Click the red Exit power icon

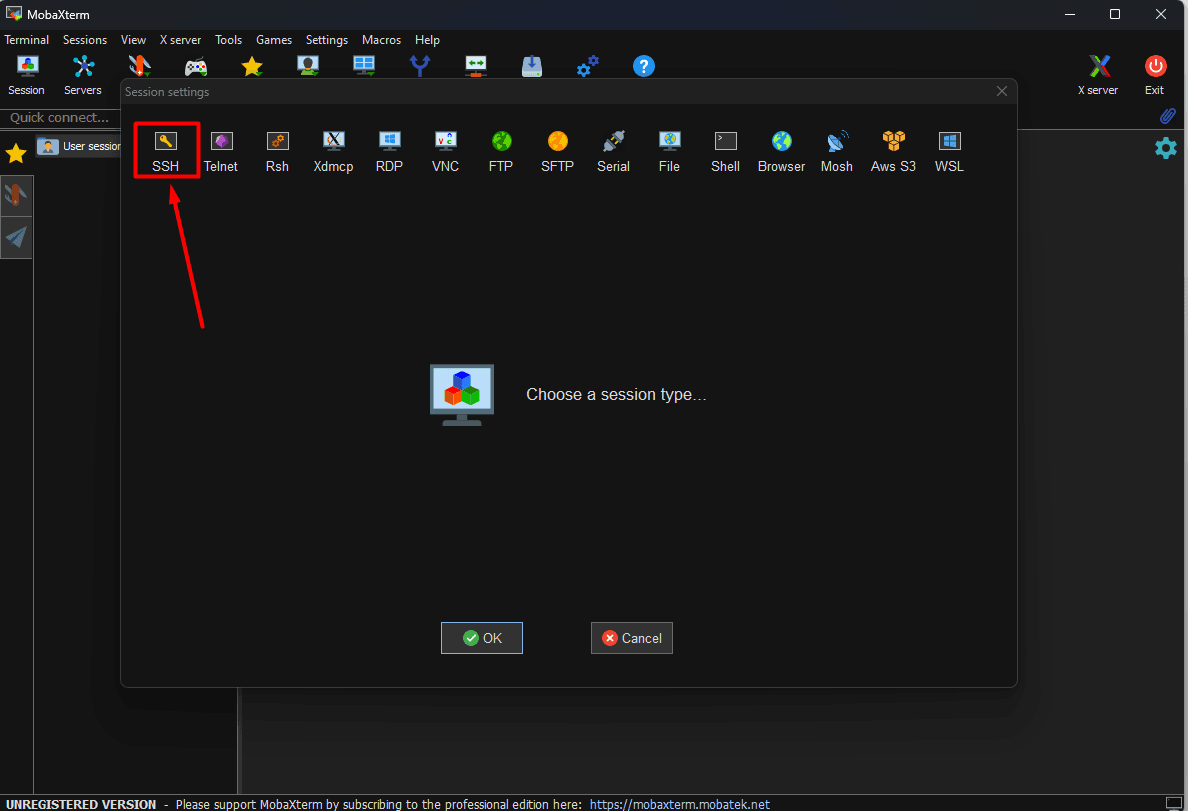[x=1155, y=75]
